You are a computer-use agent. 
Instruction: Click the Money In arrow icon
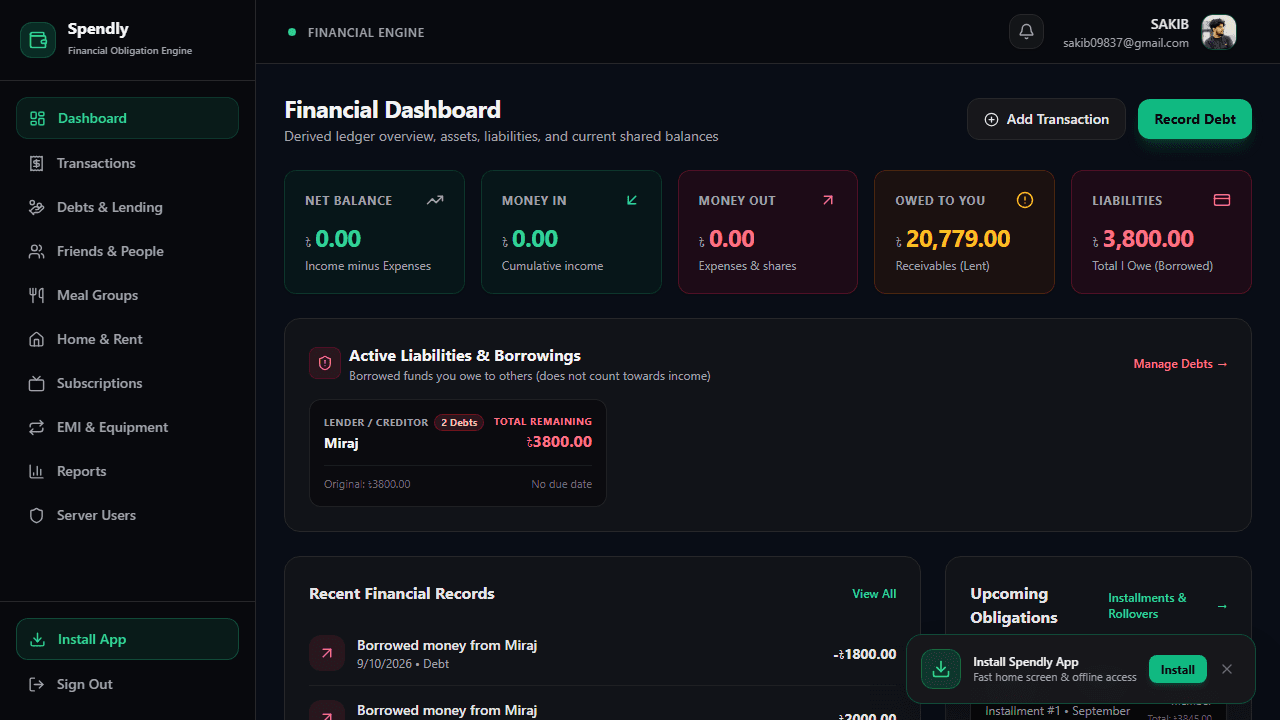click(632, 200)
